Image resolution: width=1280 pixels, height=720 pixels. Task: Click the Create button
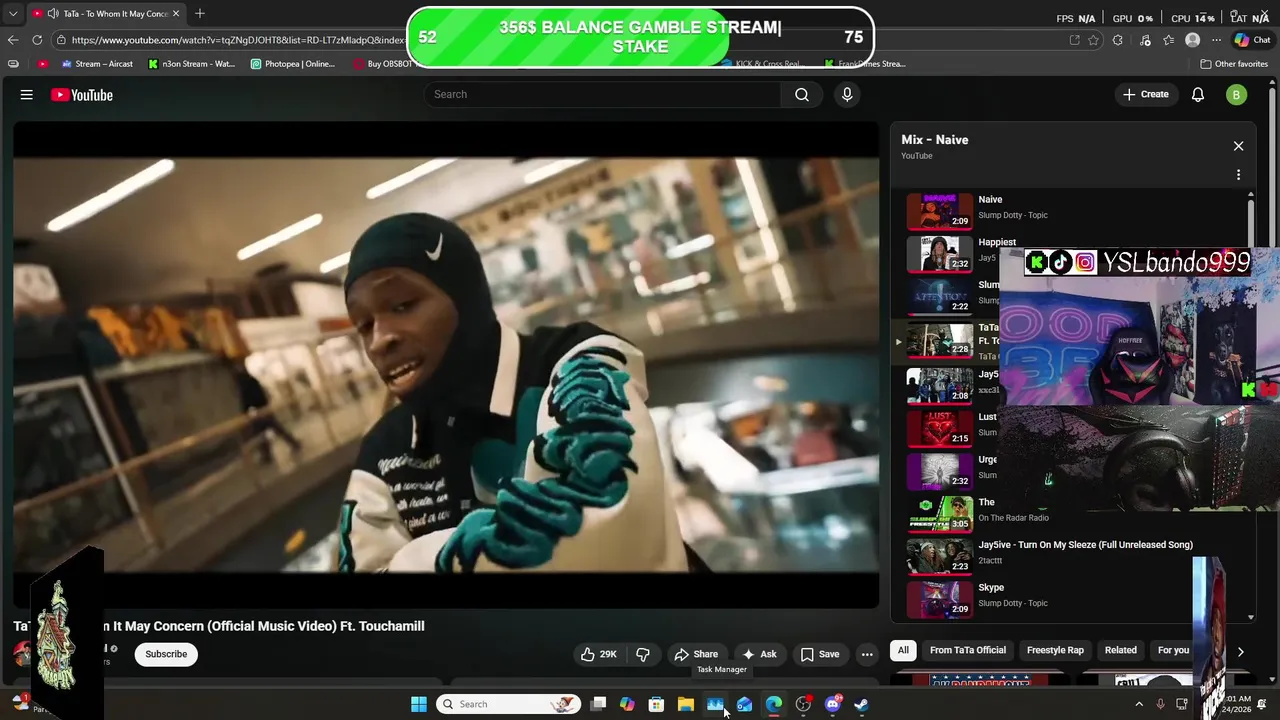1146,95
